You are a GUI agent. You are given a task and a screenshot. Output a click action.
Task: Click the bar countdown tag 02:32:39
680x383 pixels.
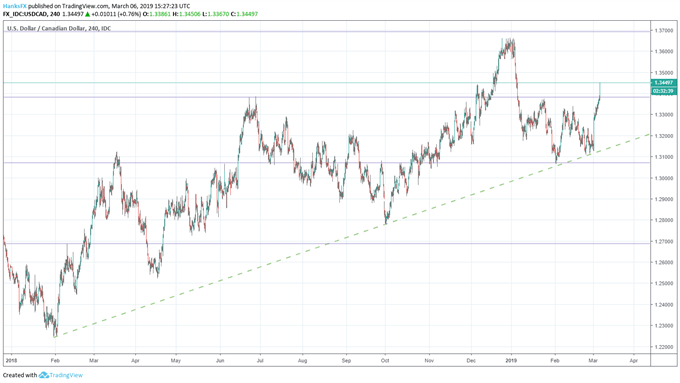tap(664, 91)
